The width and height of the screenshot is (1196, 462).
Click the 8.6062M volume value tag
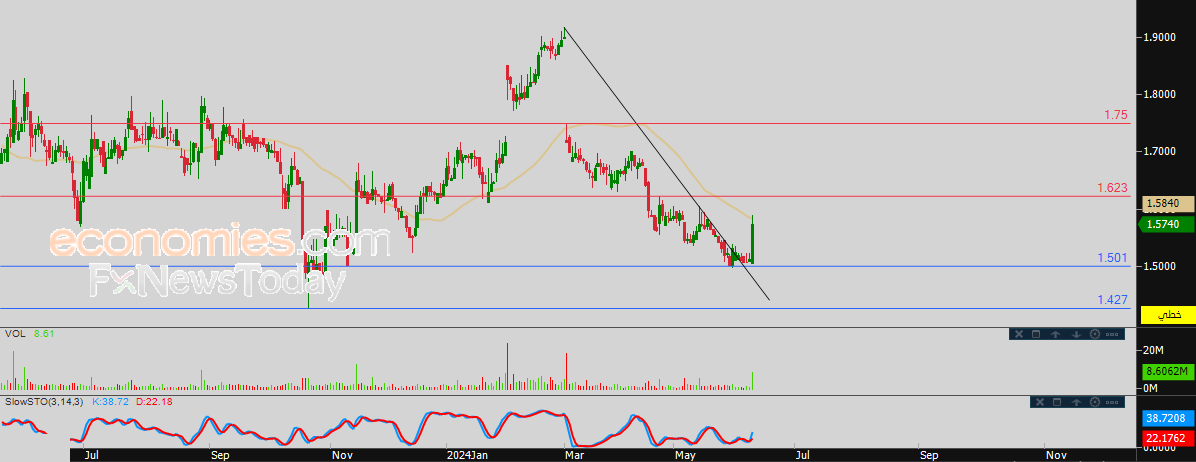tap(1167, 371)
